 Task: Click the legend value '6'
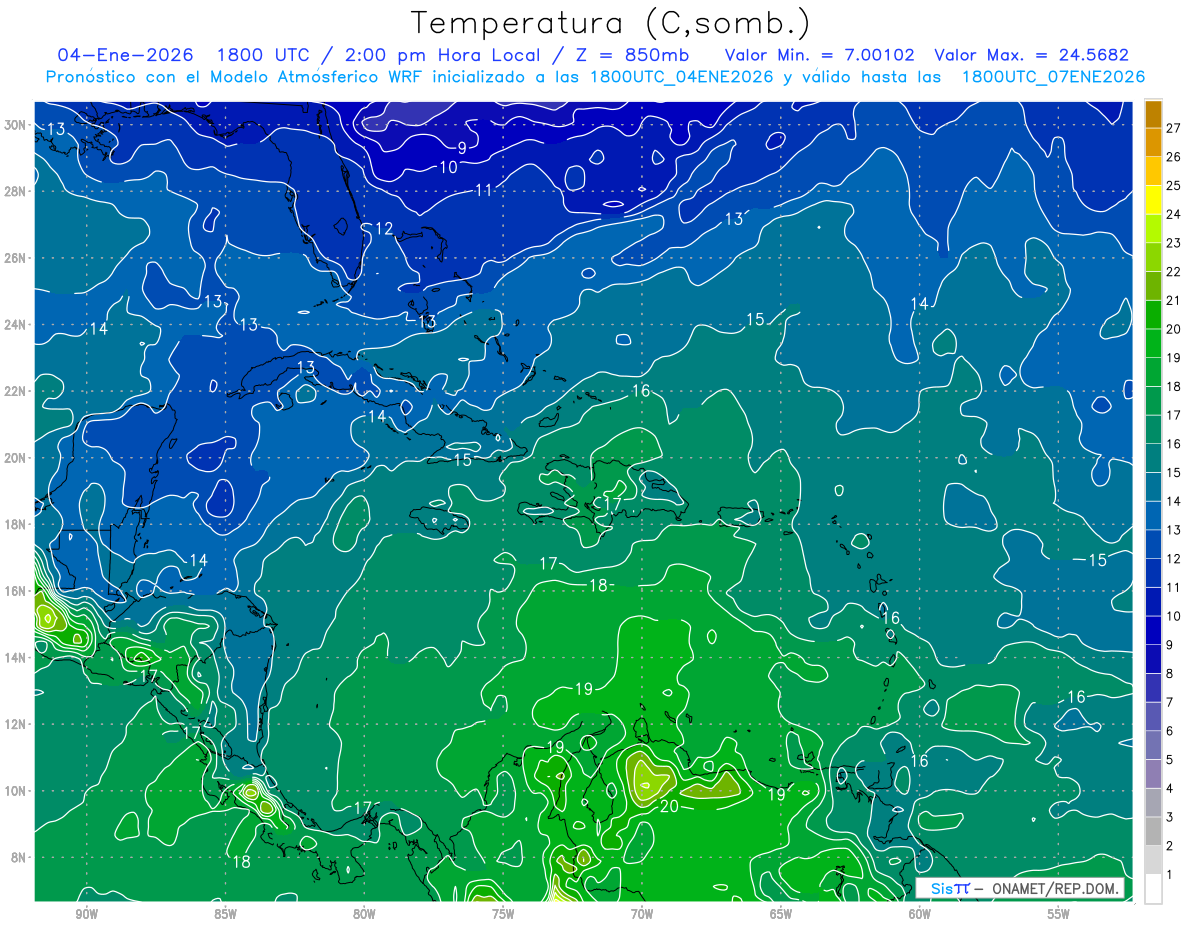(x=1169, y=732)
